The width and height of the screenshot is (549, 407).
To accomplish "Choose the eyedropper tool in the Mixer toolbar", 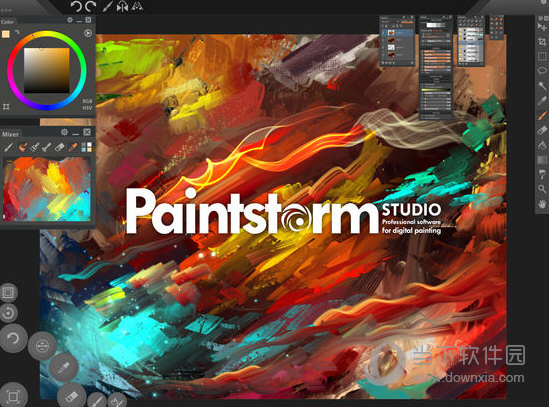I will coord(72,147).
